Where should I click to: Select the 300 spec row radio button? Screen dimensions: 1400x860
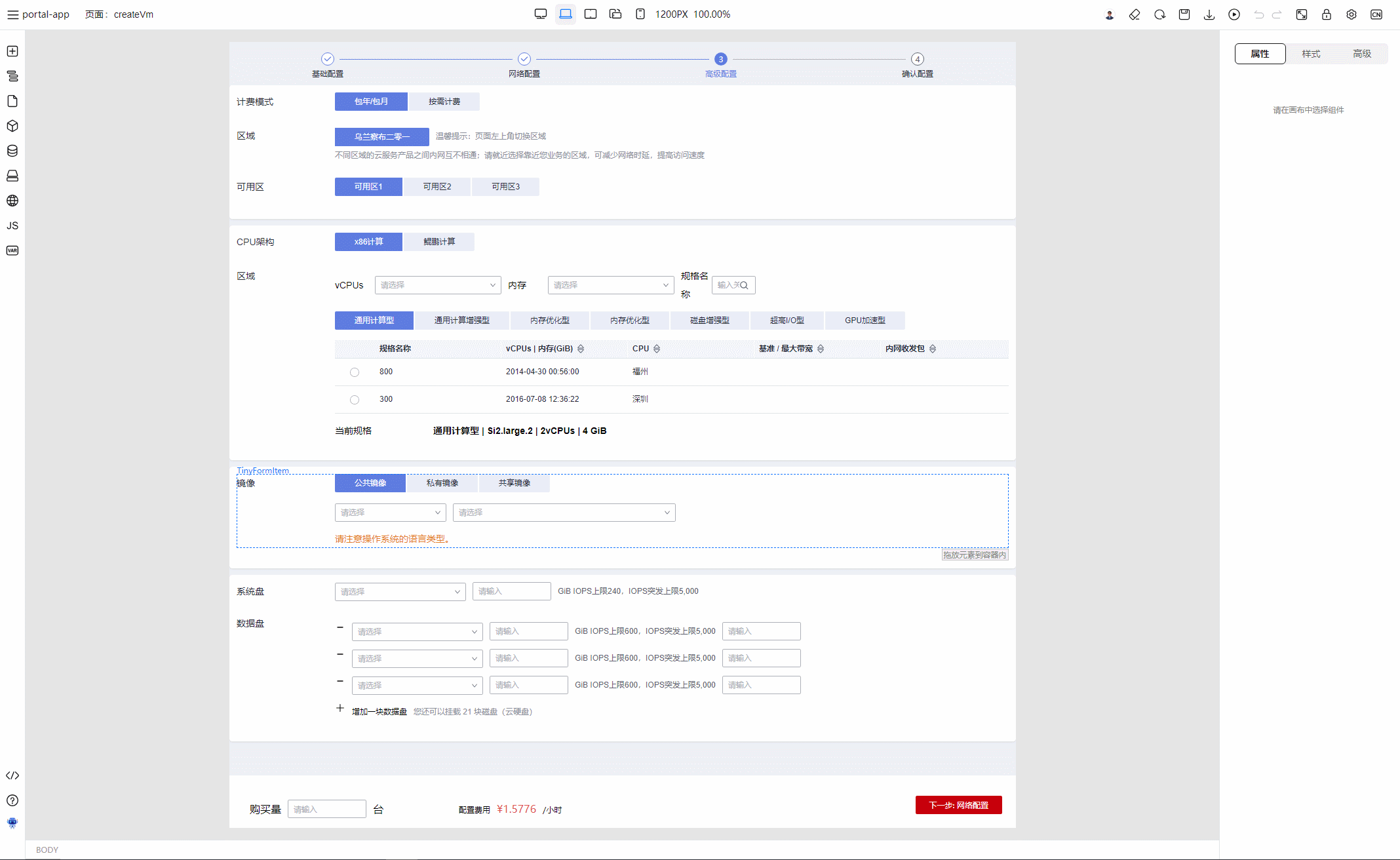pos(354,398)
